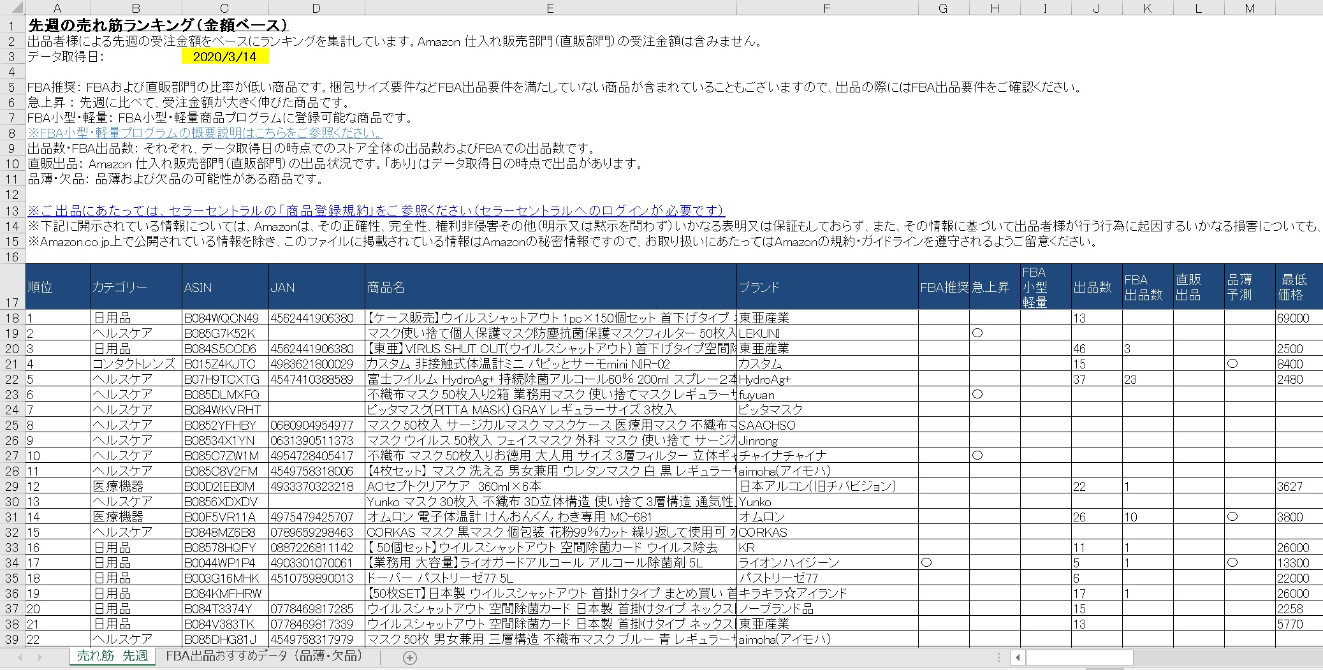Click brand cell 日本アルコン(旧チバビジョン)
1323x670 pixels.
point(826,486)
